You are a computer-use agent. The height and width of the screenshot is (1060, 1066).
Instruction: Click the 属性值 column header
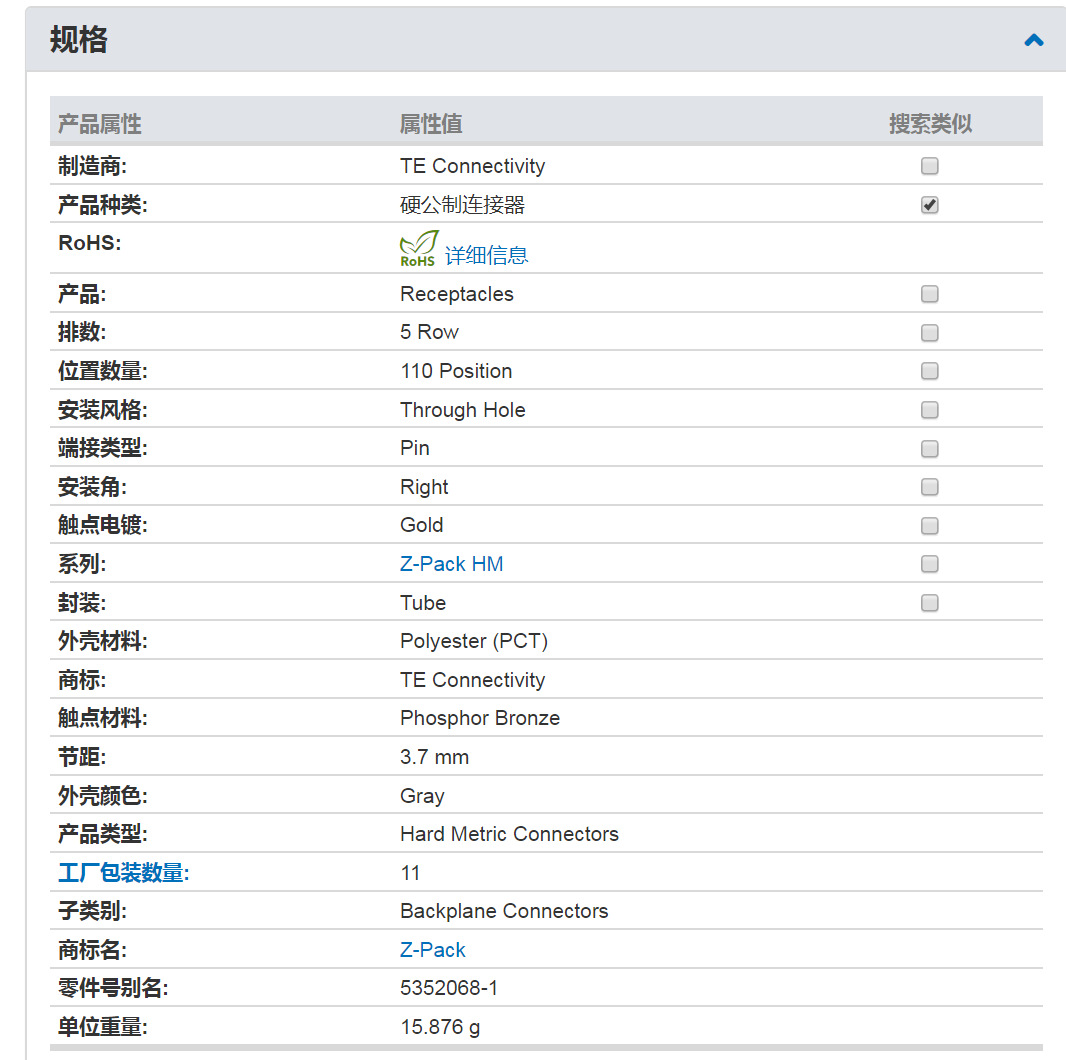[x=431, y=124]
